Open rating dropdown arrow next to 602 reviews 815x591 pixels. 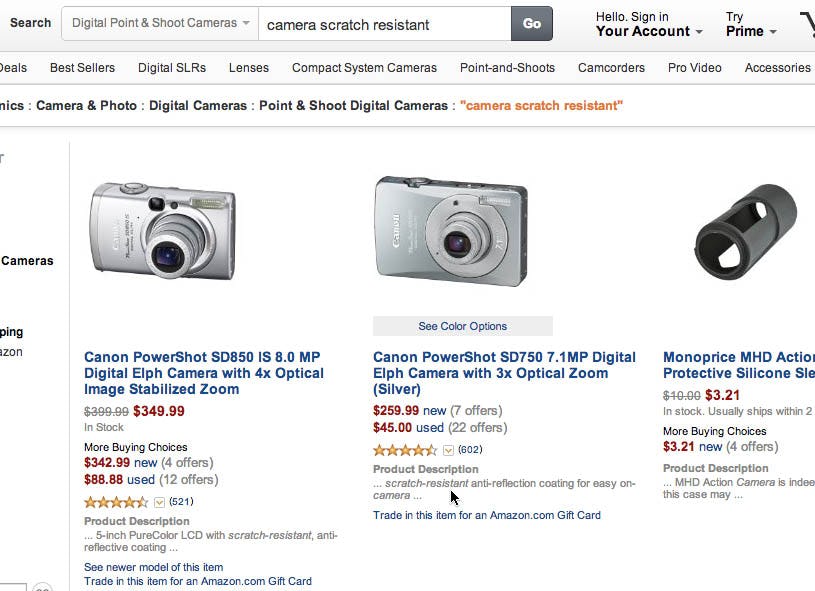tap(448, 450)
